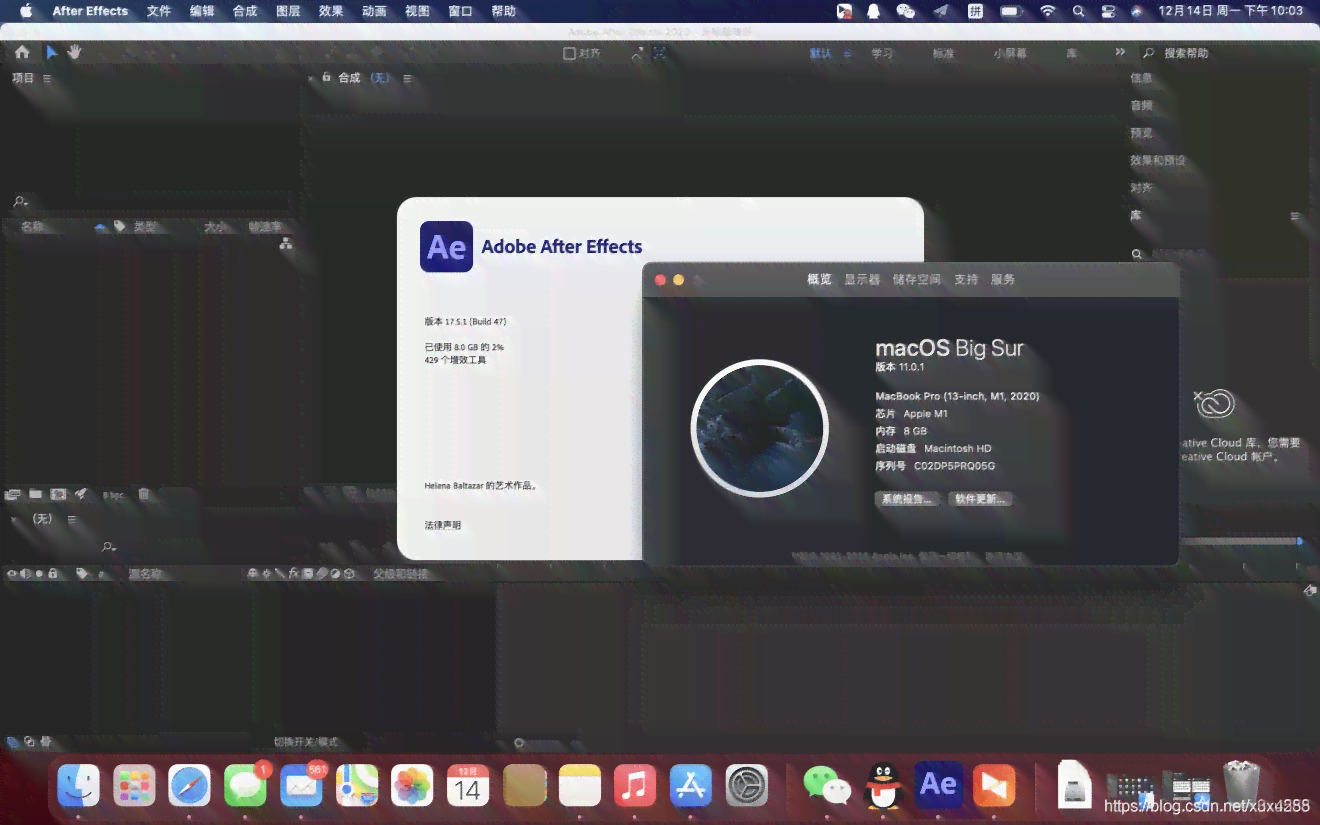Show more workspaces with the double chevron
This screenshot has width=1320, height=825.
(1120, 52)
